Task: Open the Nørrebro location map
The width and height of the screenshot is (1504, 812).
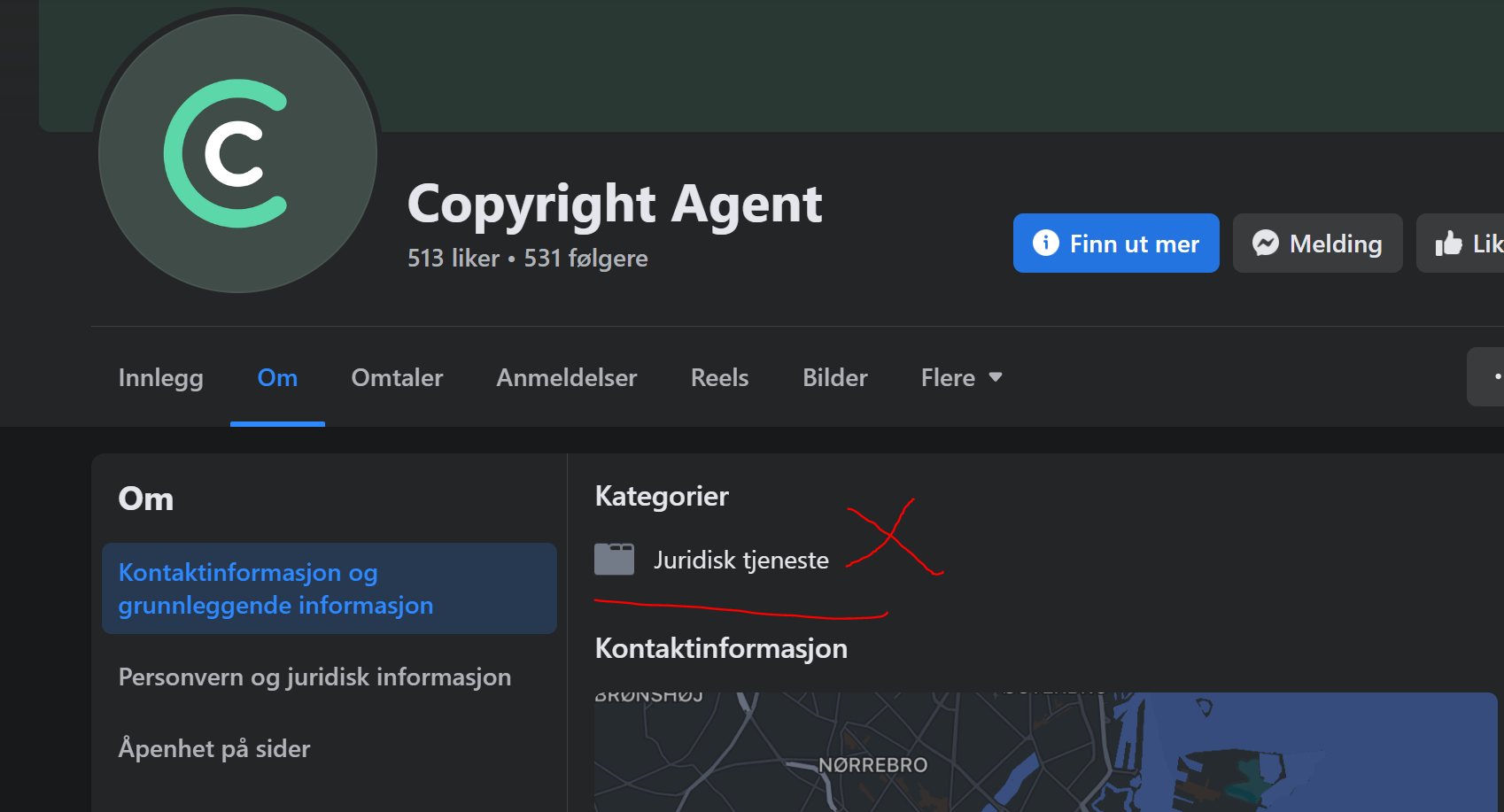Action: 1045,752
